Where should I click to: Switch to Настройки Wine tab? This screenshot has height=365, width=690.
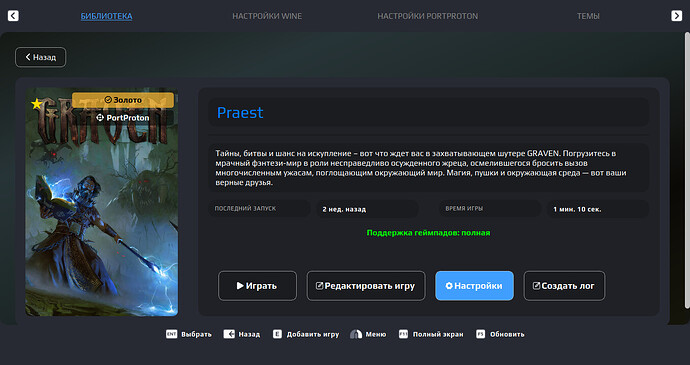tap(267, 16)
